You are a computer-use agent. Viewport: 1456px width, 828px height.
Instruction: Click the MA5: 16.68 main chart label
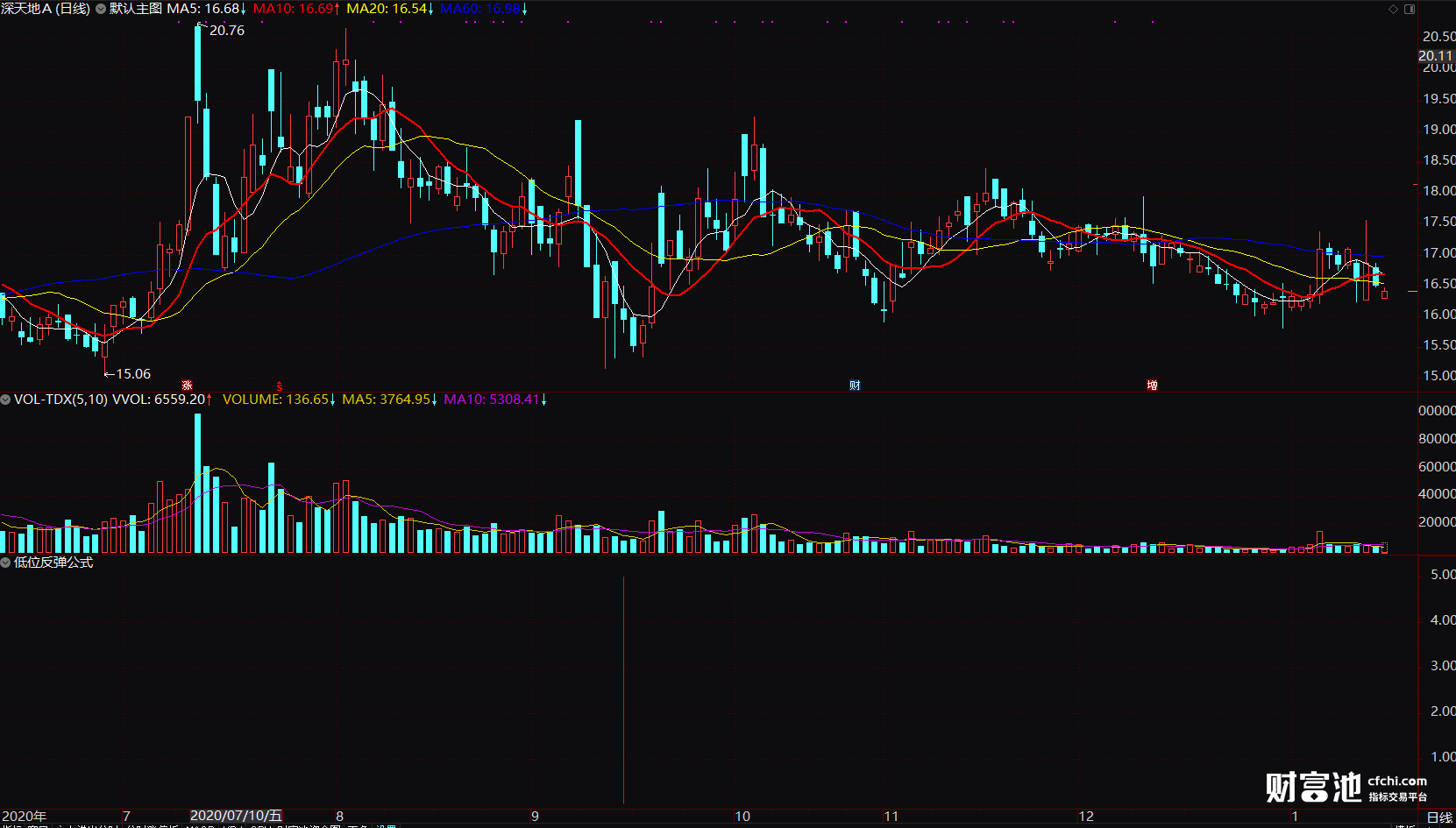click(x=208, y=9)
